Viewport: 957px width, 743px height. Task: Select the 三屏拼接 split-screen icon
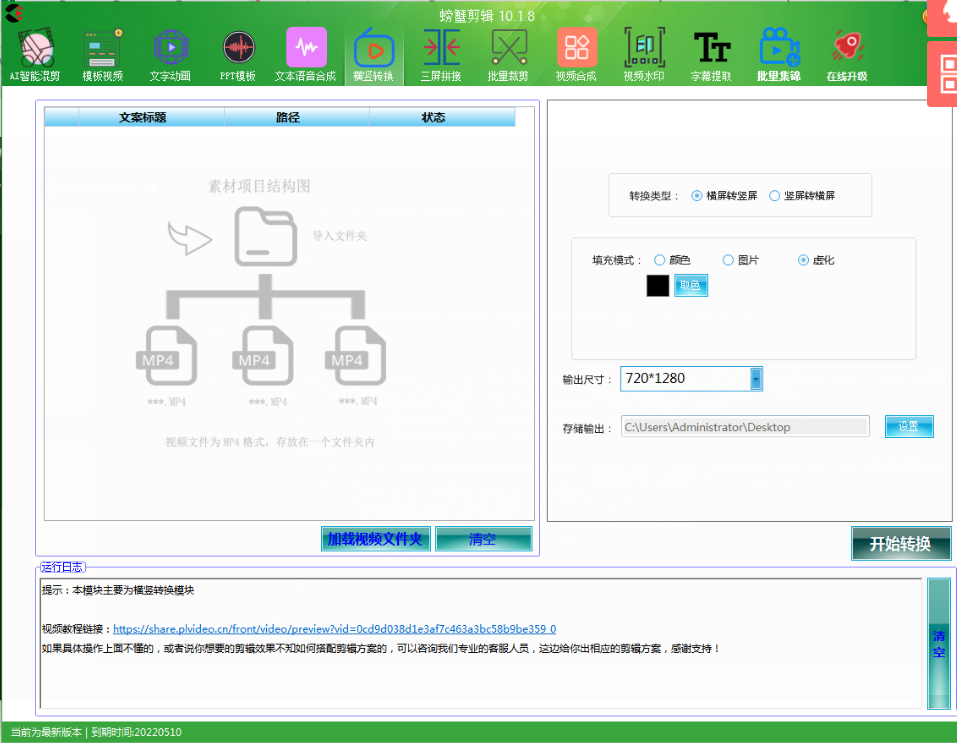441,50
